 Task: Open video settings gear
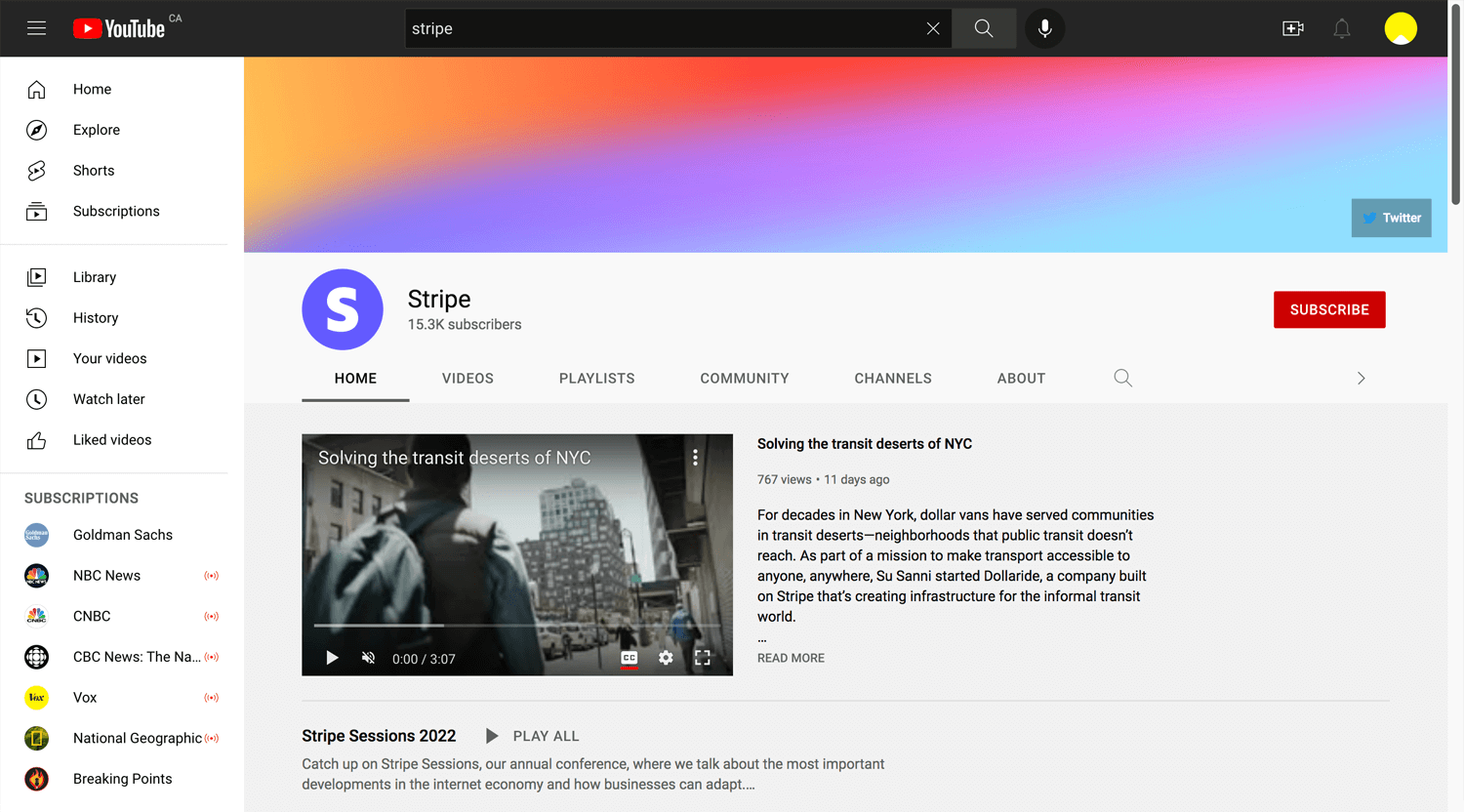pyautogui.click(x=666, y=658)
